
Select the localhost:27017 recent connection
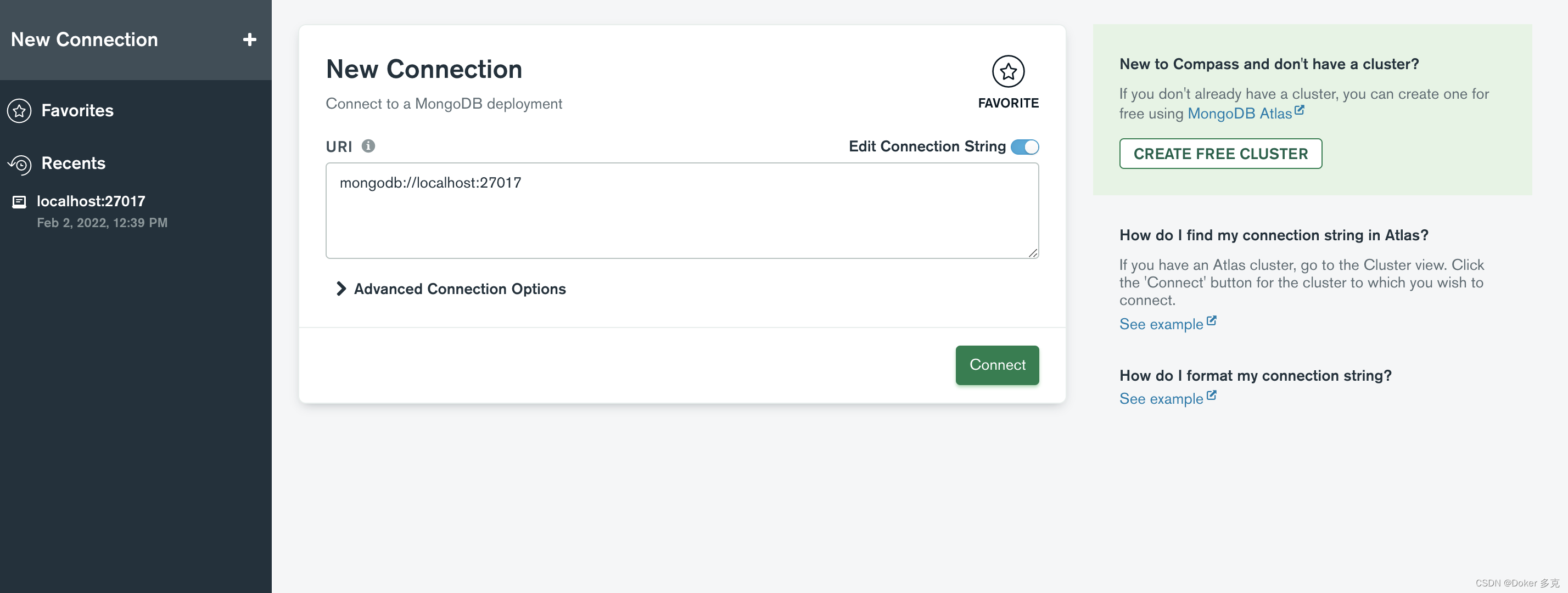tap(91, 201)
